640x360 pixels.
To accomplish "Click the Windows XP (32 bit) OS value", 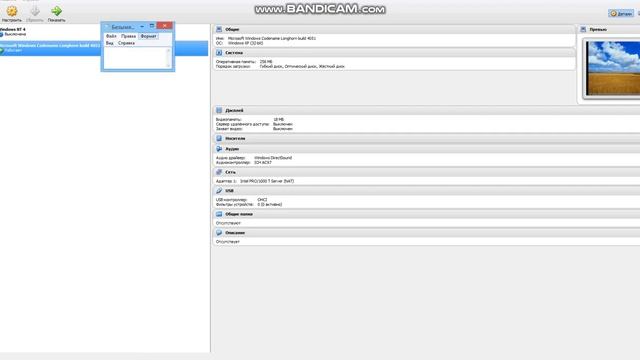I will [245, 43].
